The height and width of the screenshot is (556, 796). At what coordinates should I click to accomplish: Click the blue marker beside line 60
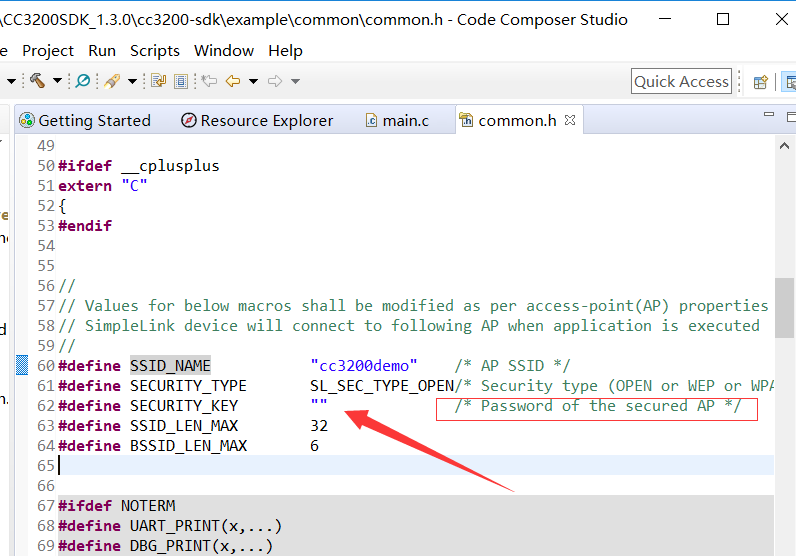[x=22, y=365]
